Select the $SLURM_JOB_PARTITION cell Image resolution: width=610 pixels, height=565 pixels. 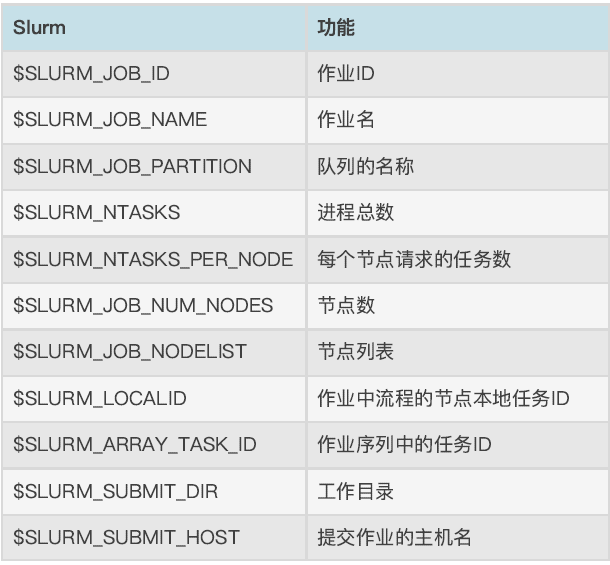click(154, 167)
